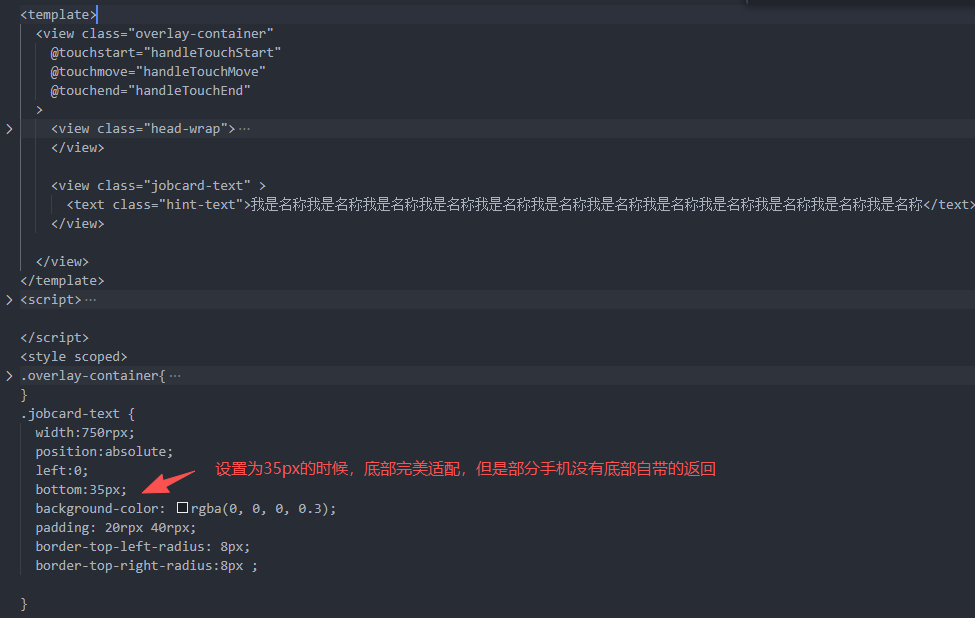This screenshot has width=975, height=618.
Task: Click the style scoped tag line
Action: pyautogui.click(x=73, y=357)
